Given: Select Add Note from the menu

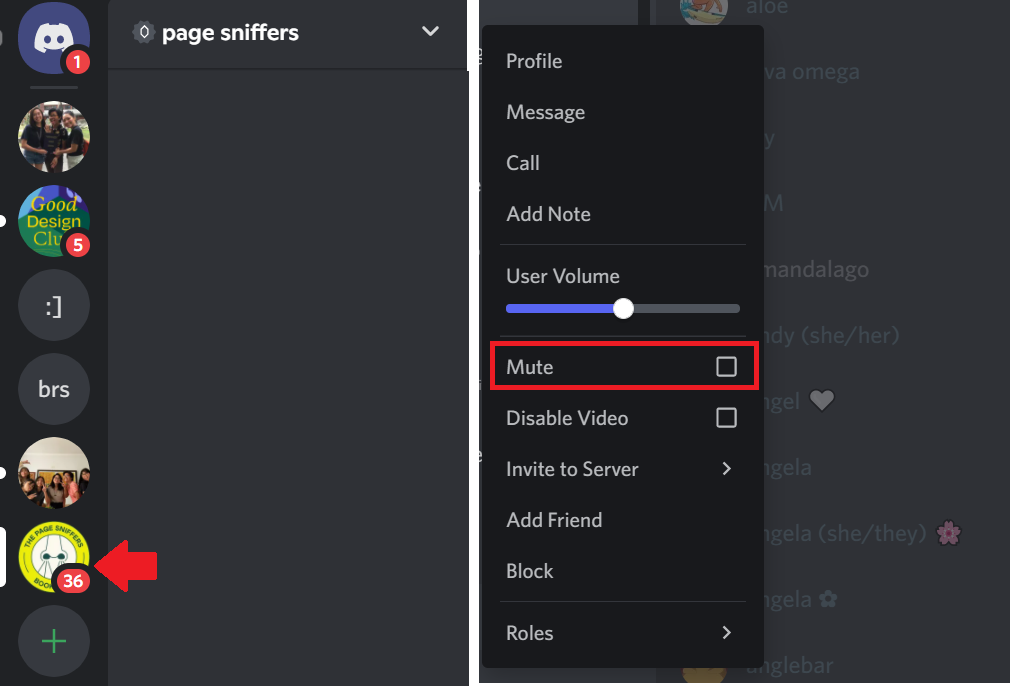Looking at the screenshot, I should point(548,214).
